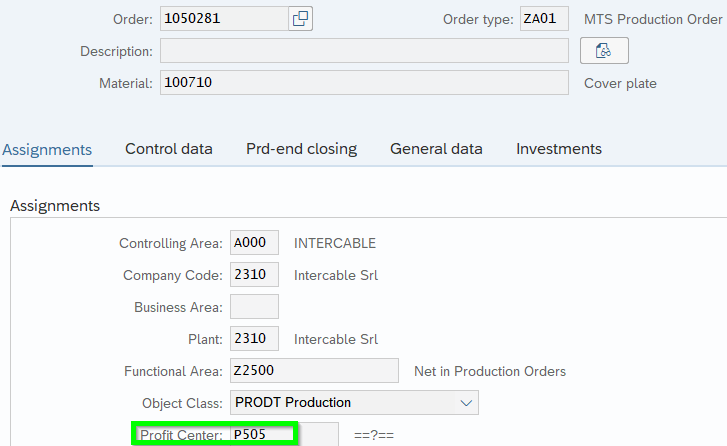The height and width of the screenshot is (446, 727).
Task: Focus the empty Description field
Action: point(364,51)
